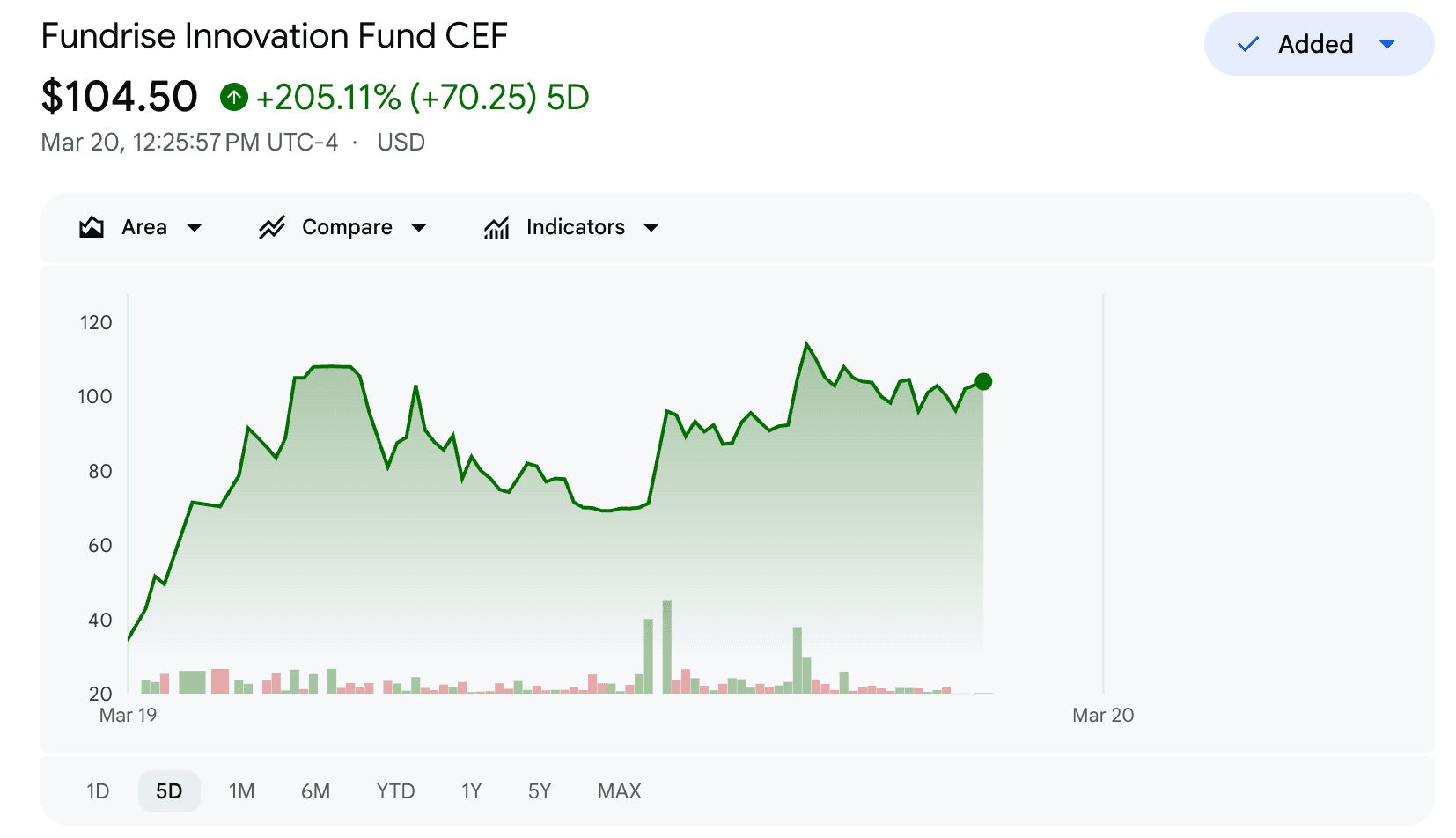
Task: Switch to the 6M range
Action: point(315,791)
